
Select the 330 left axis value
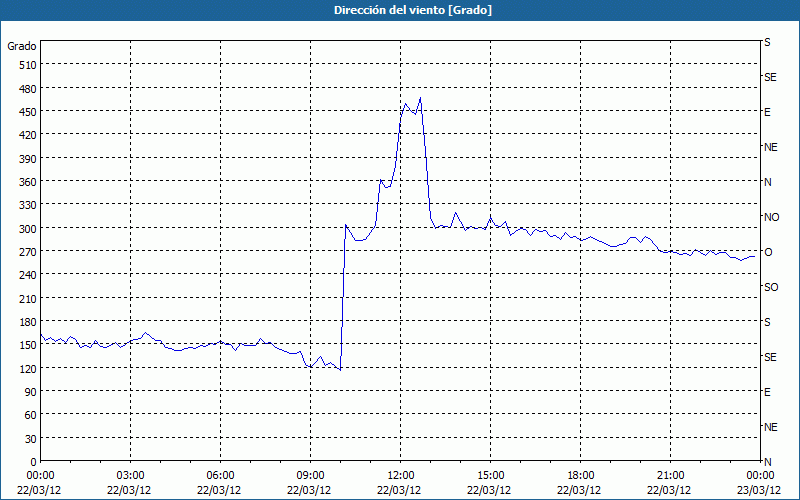(28, 205)
